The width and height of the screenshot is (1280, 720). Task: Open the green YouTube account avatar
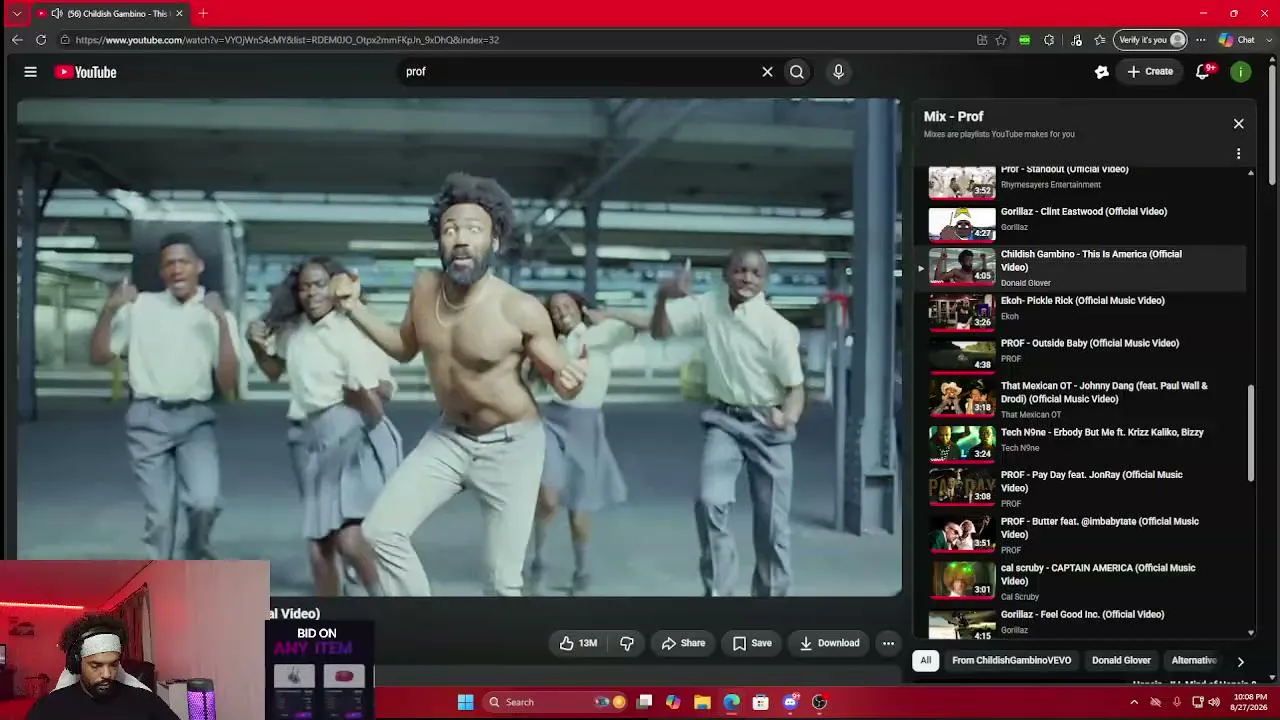coord(1241,72)
